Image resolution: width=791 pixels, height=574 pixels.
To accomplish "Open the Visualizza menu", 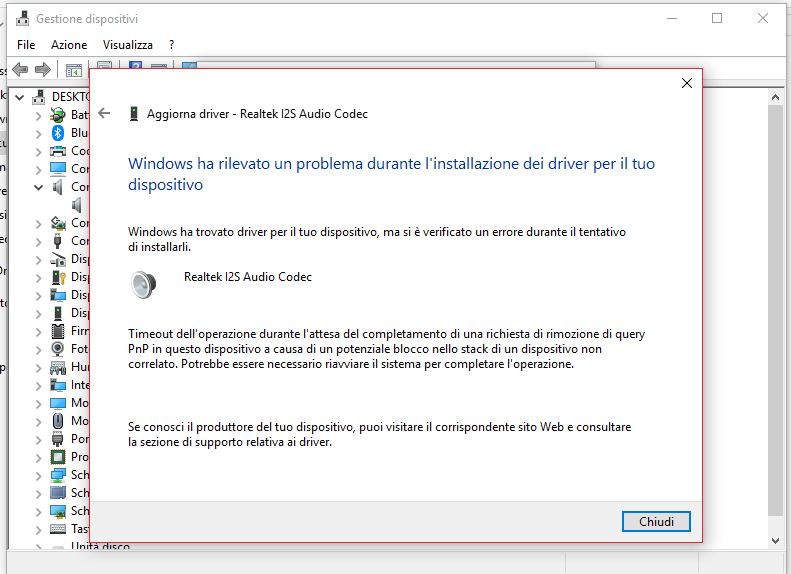I will 128,45.
